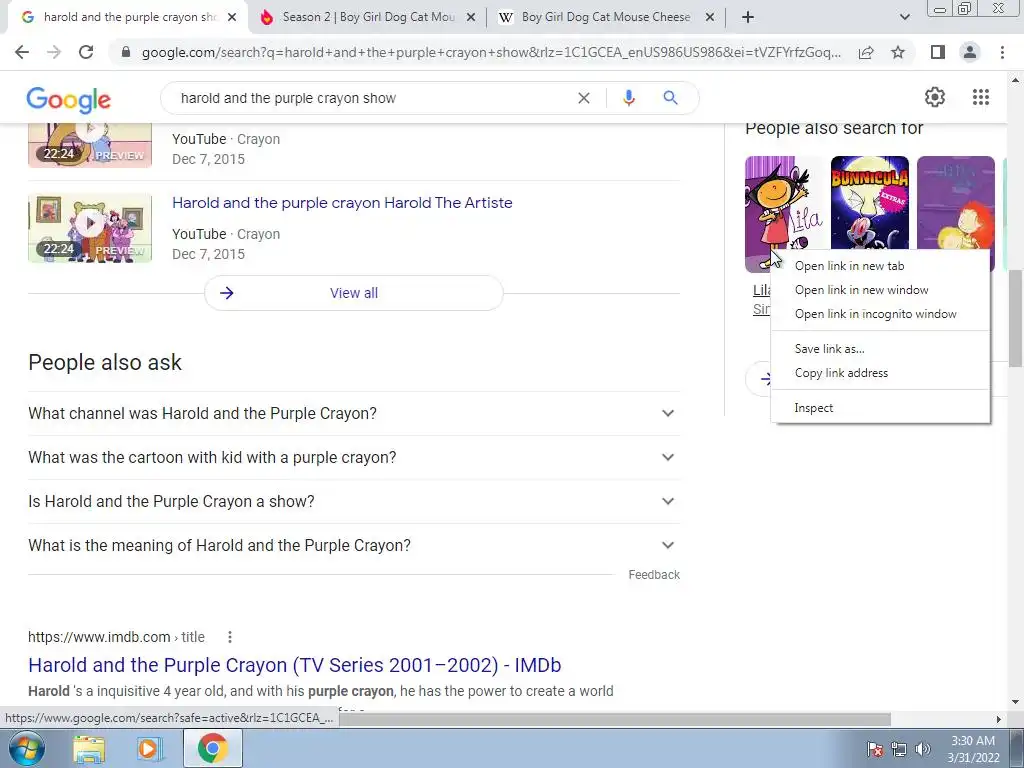The image size is (1024, 768).
Task: Open the IMDb result's three-dot options
Action: pos(230,637)
